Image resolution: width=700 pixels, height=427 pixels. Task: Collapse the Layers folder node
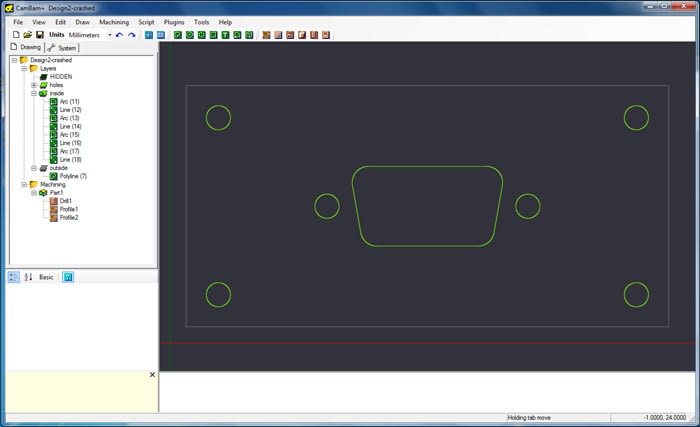pyautogui.click(x=24, y=68)
